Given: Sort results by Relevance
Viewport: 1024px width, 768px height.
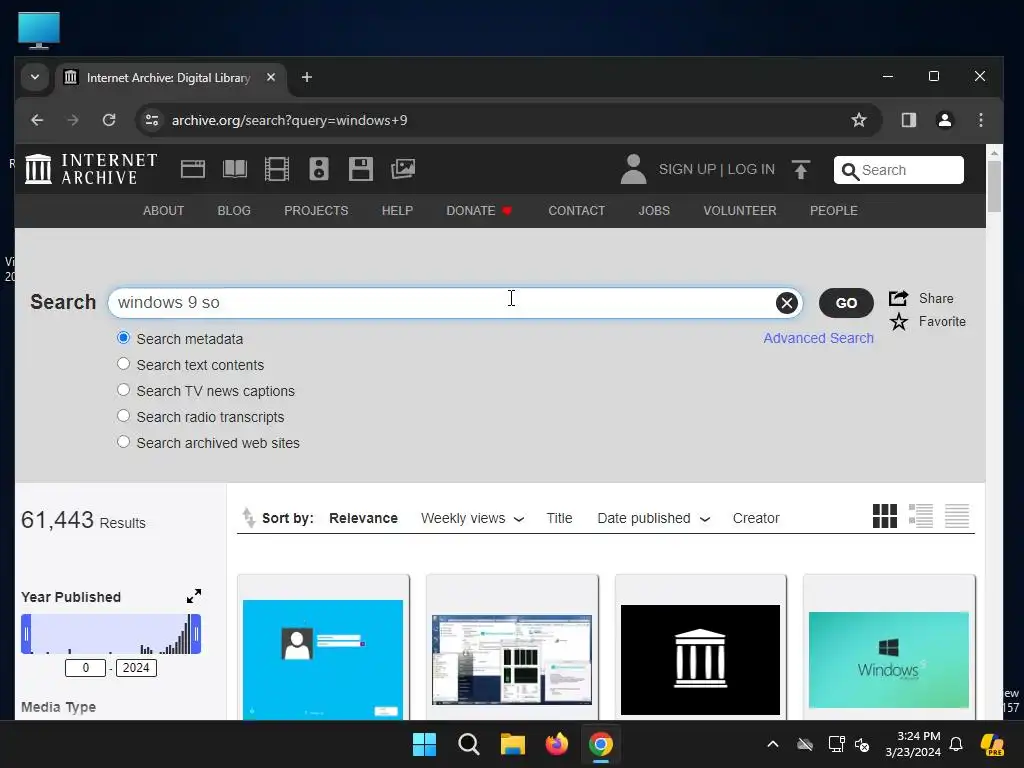Looking at the screenshot, I should 363,519.
